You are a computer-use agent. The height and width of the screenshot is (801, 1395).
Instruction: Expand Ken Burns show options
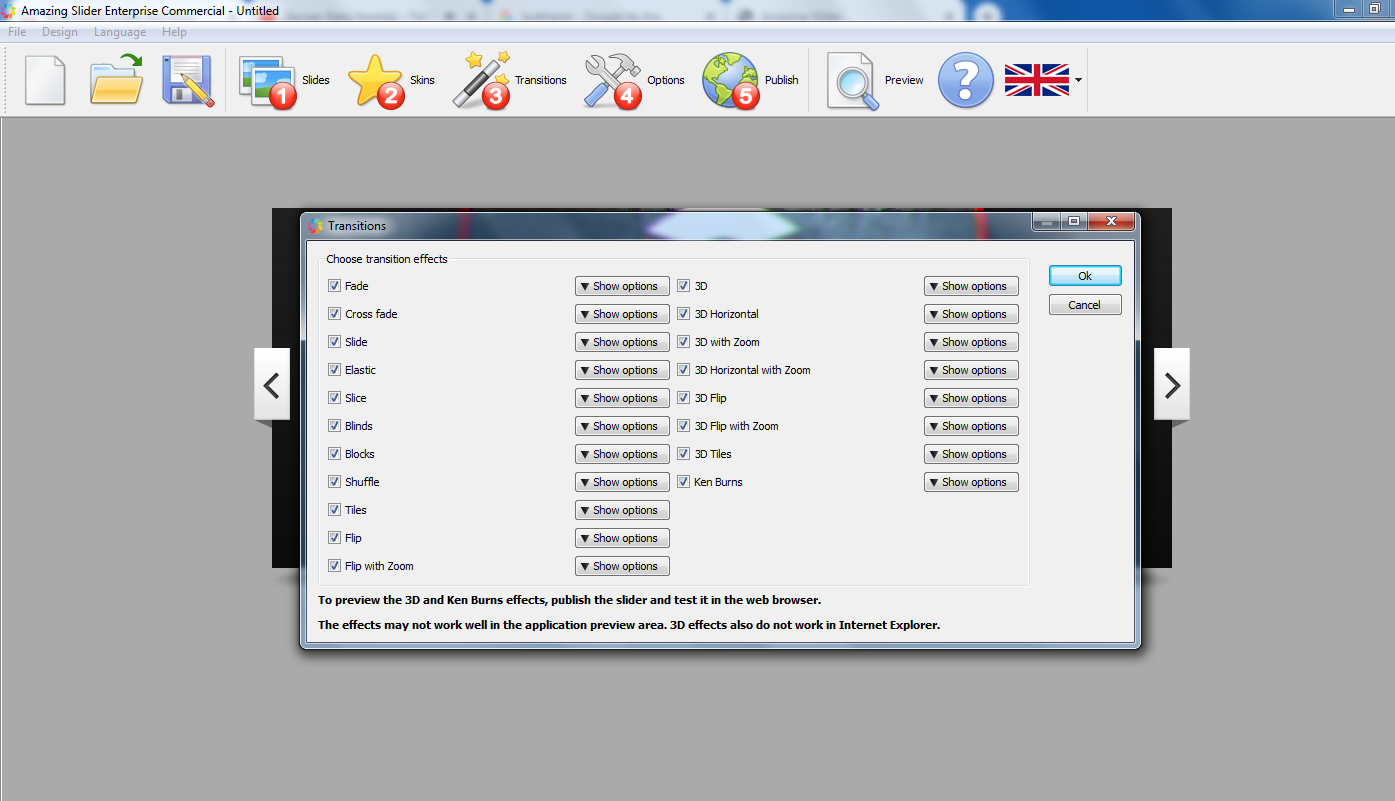tap(971, 482)
